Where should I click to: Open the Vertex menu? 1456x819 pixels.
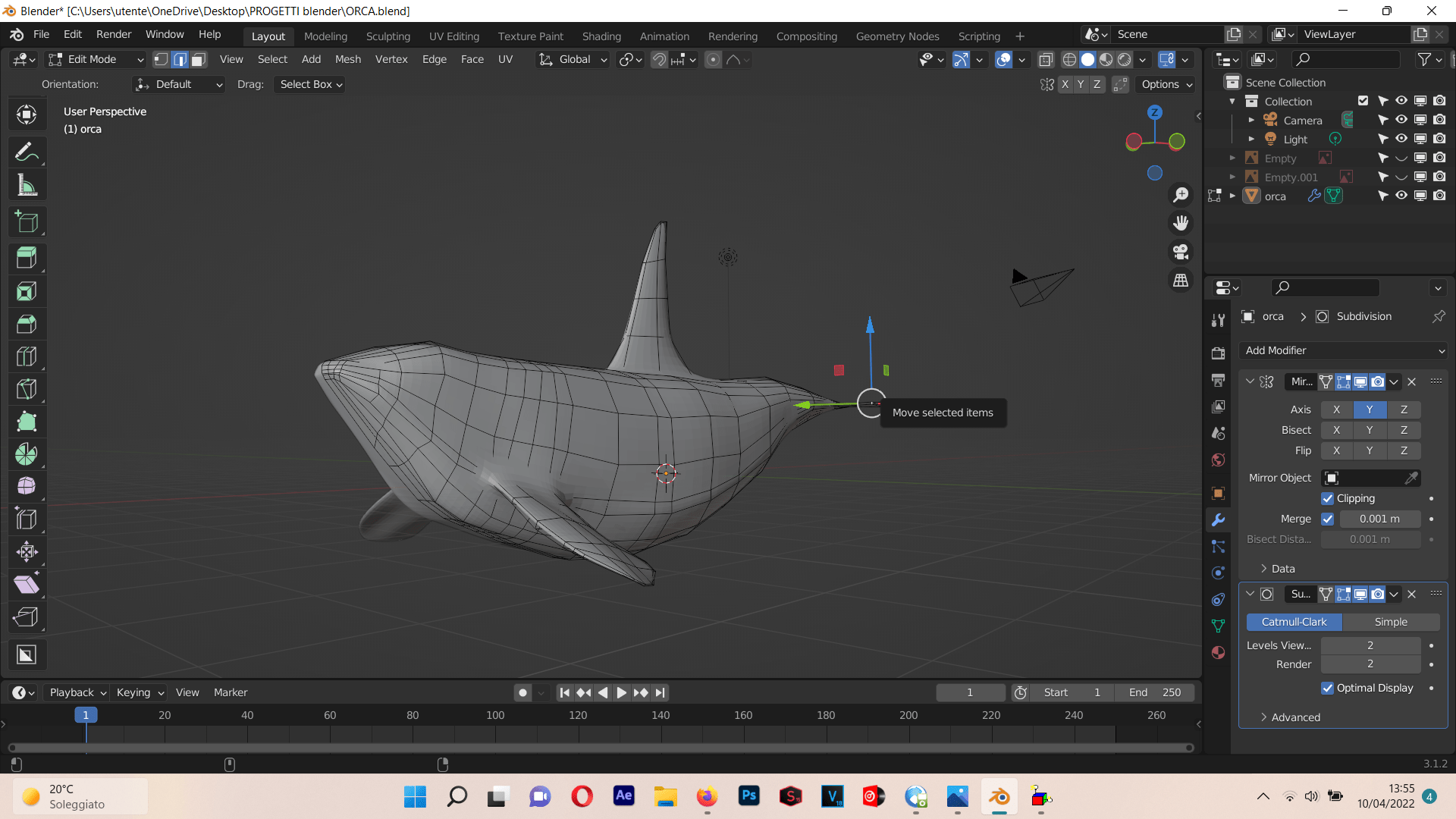[x=391, y=59]
